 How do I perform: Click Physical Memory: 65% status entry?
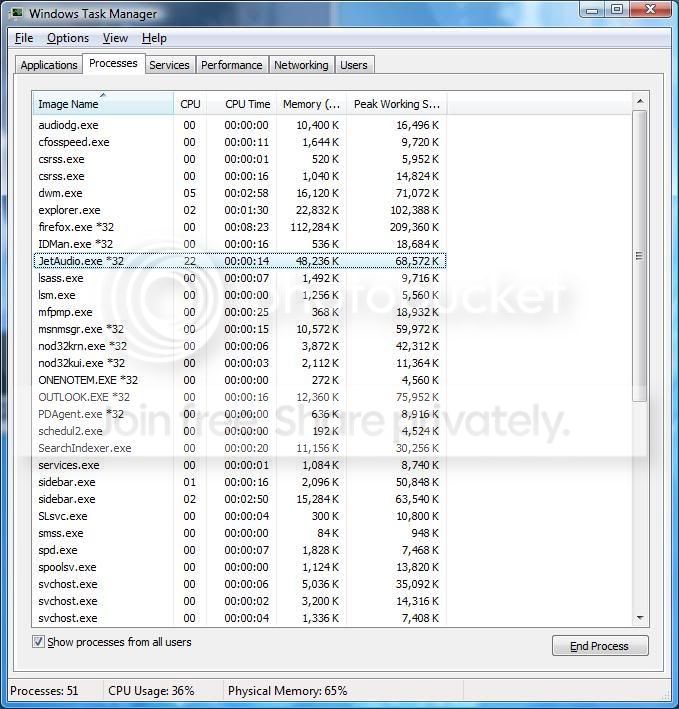pos(288,691)
